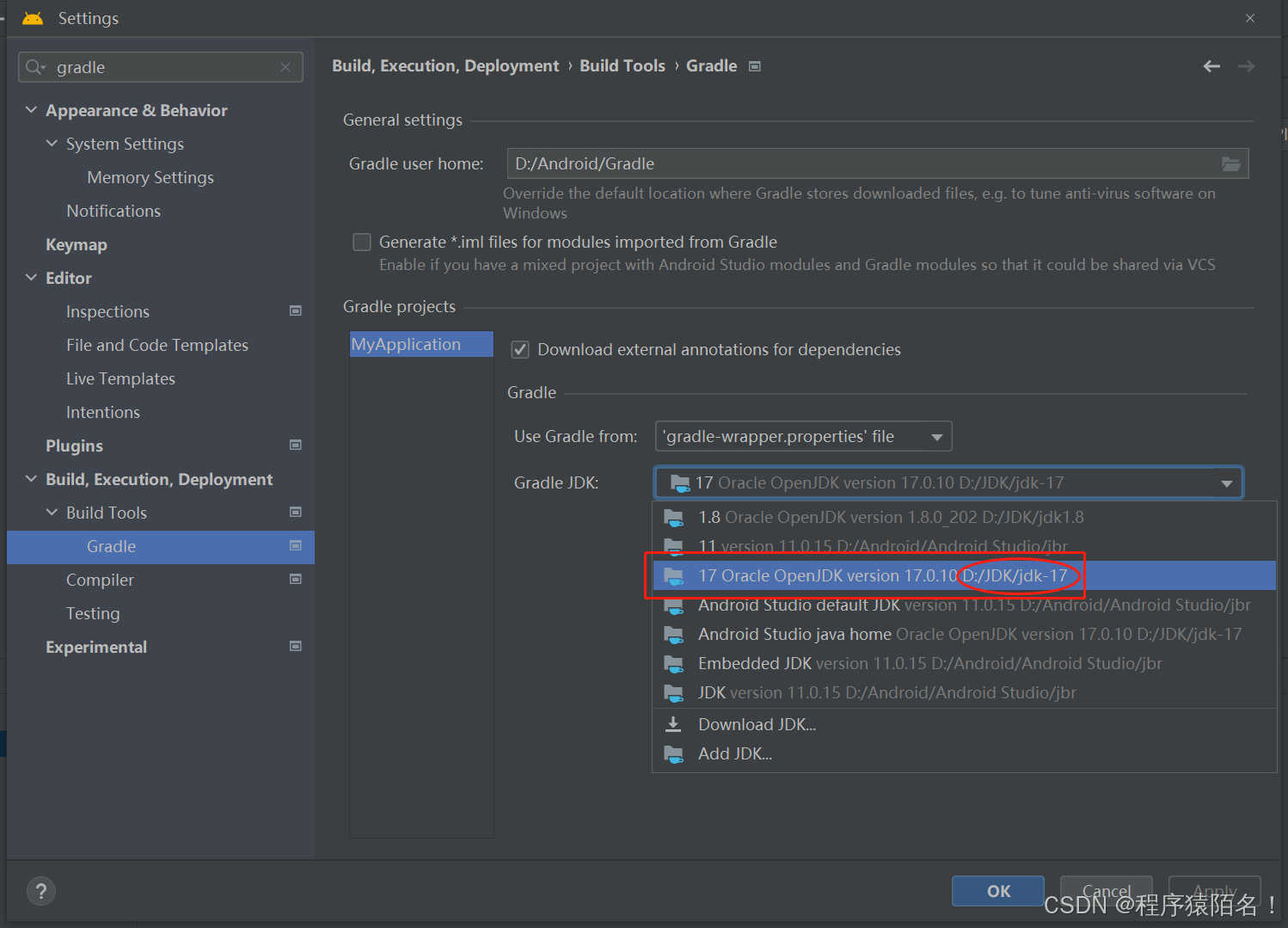The width and height of the screenshot is (1288, 928).
Task: Open the Use Gradle from dropdown
Action: coord(803,436)
